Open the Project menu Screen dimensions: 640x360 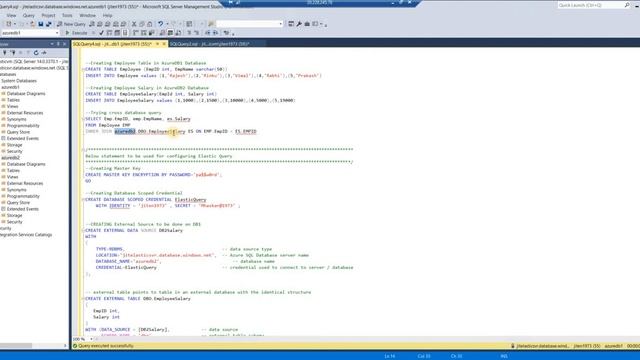pos(48,15)
